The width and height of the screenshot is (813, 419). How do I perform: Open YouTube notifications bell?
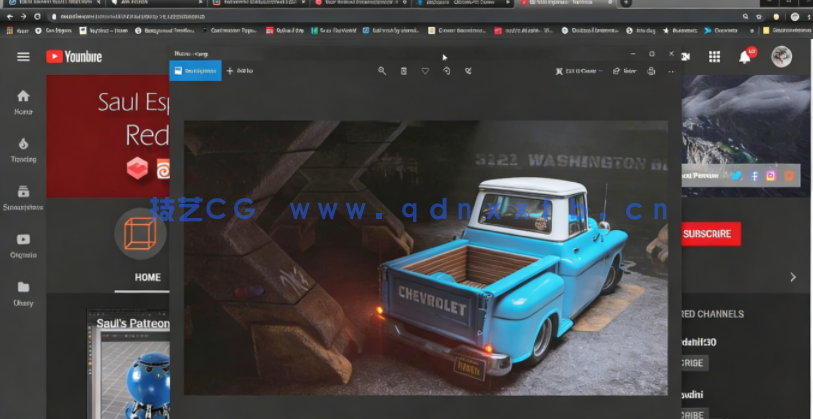pos(745,57)
